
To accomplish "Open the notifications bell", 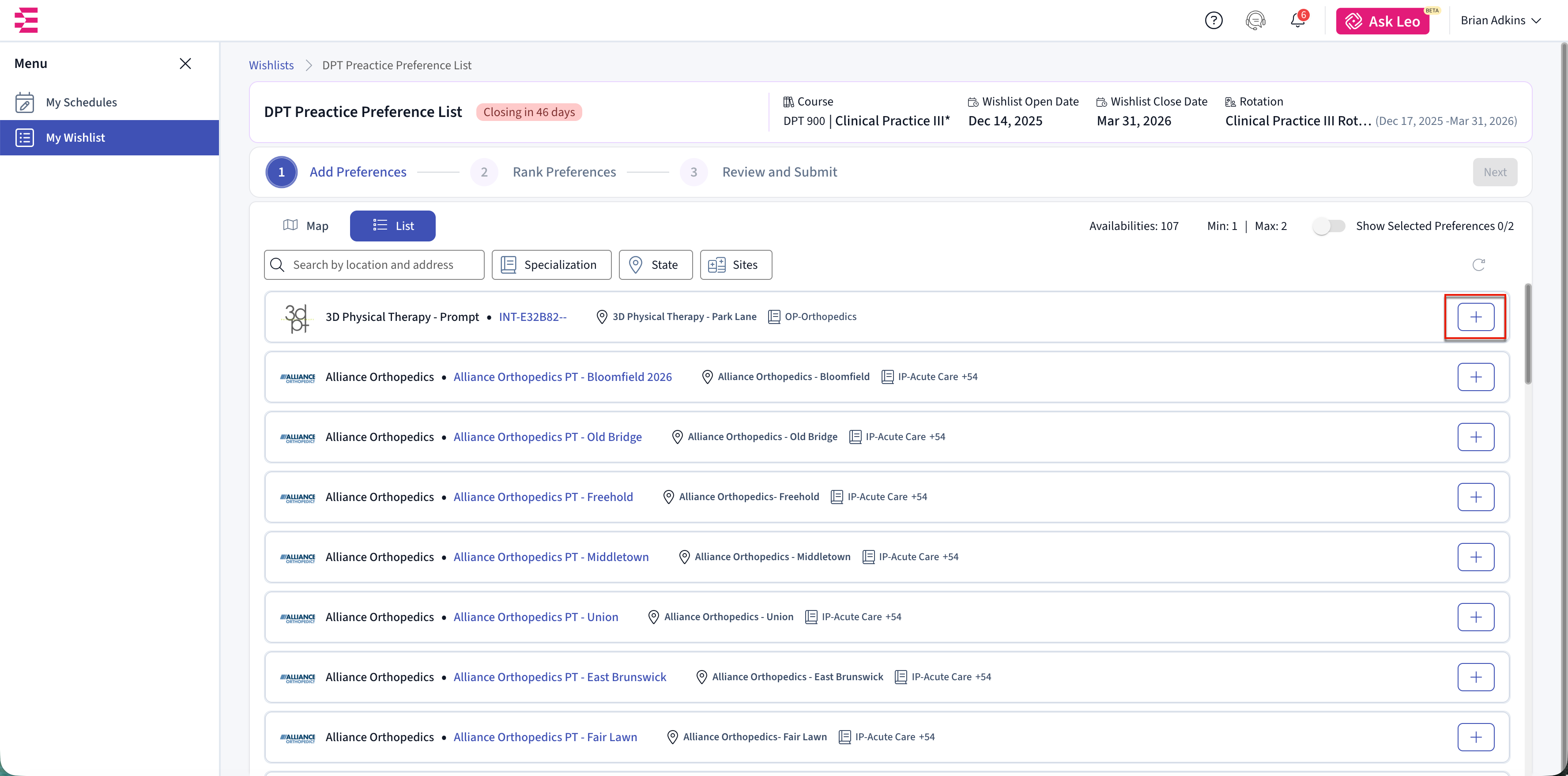I will [1297, 21].
